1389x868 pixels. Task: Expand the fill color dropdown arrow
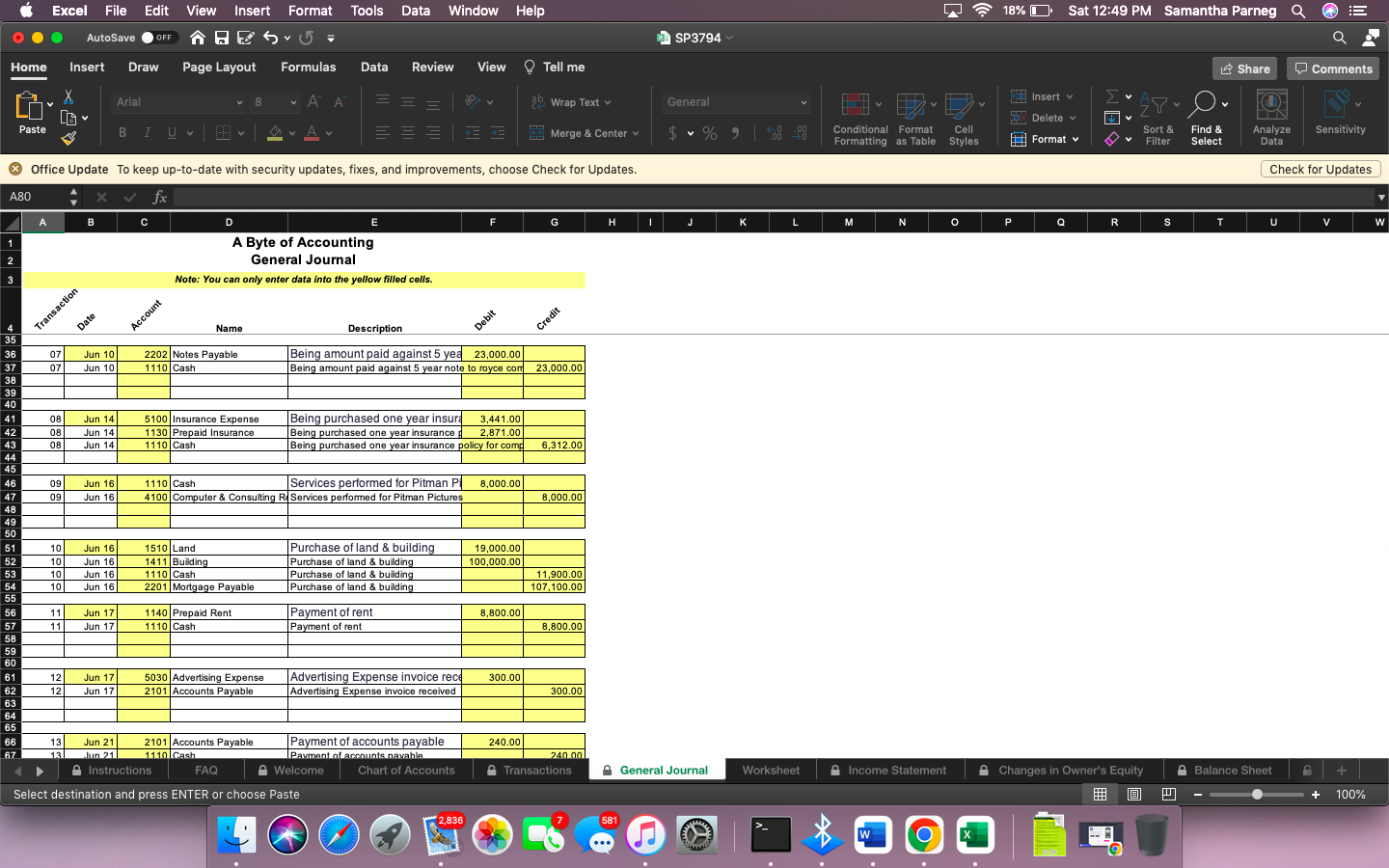click(292, 134)
